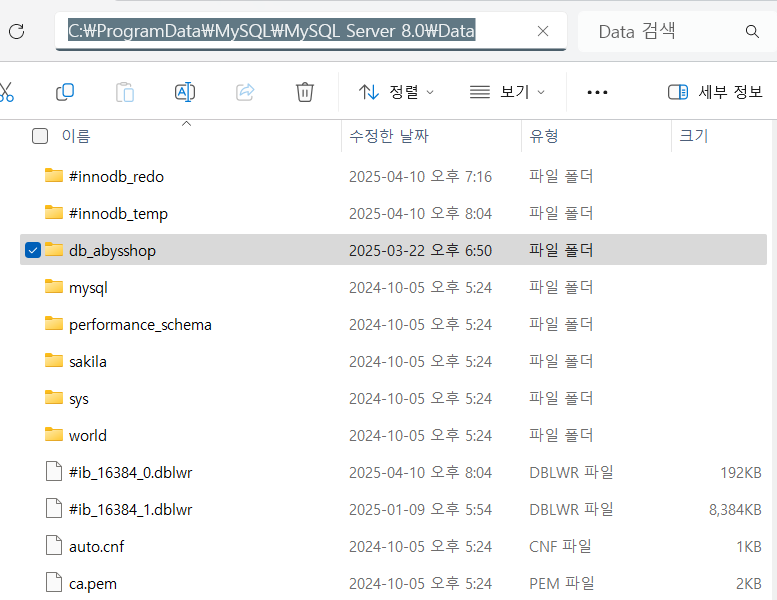
Task: Click the 8,384KB size value
Action: pyautogui.click(x=735, y=509)
